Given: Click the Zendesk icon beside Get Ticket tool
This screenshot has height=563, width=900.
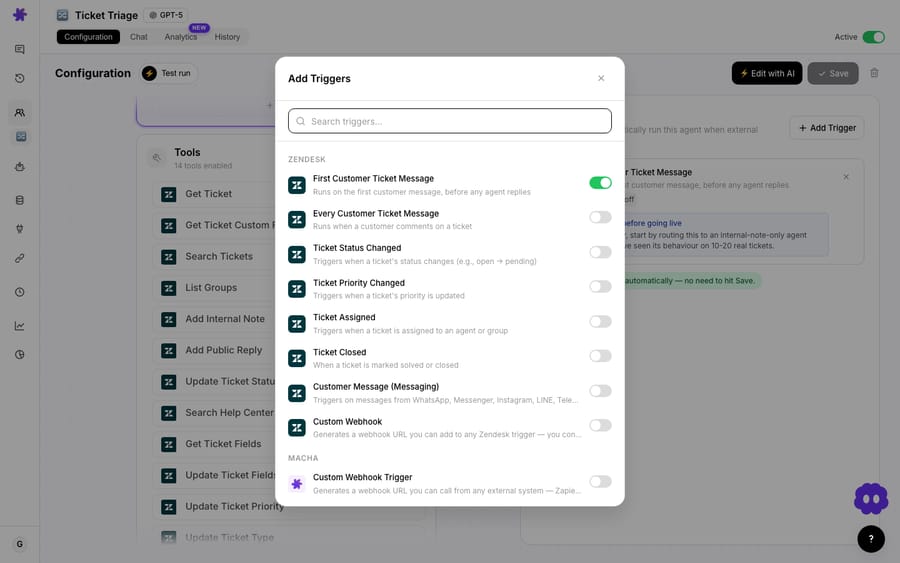Looking at the screenshot, I should [169, 194].
